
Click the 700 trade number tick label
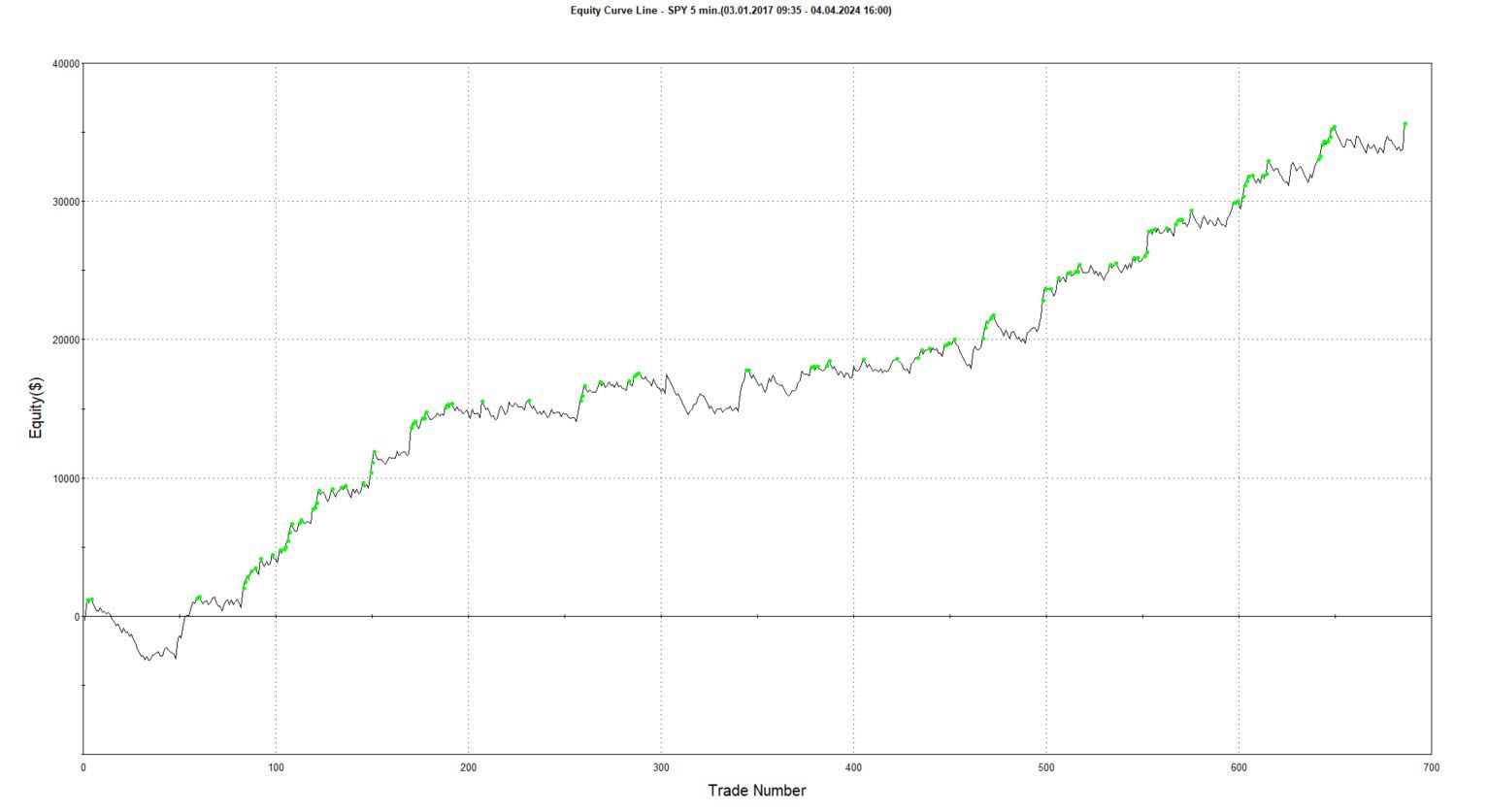(1432, 767)
